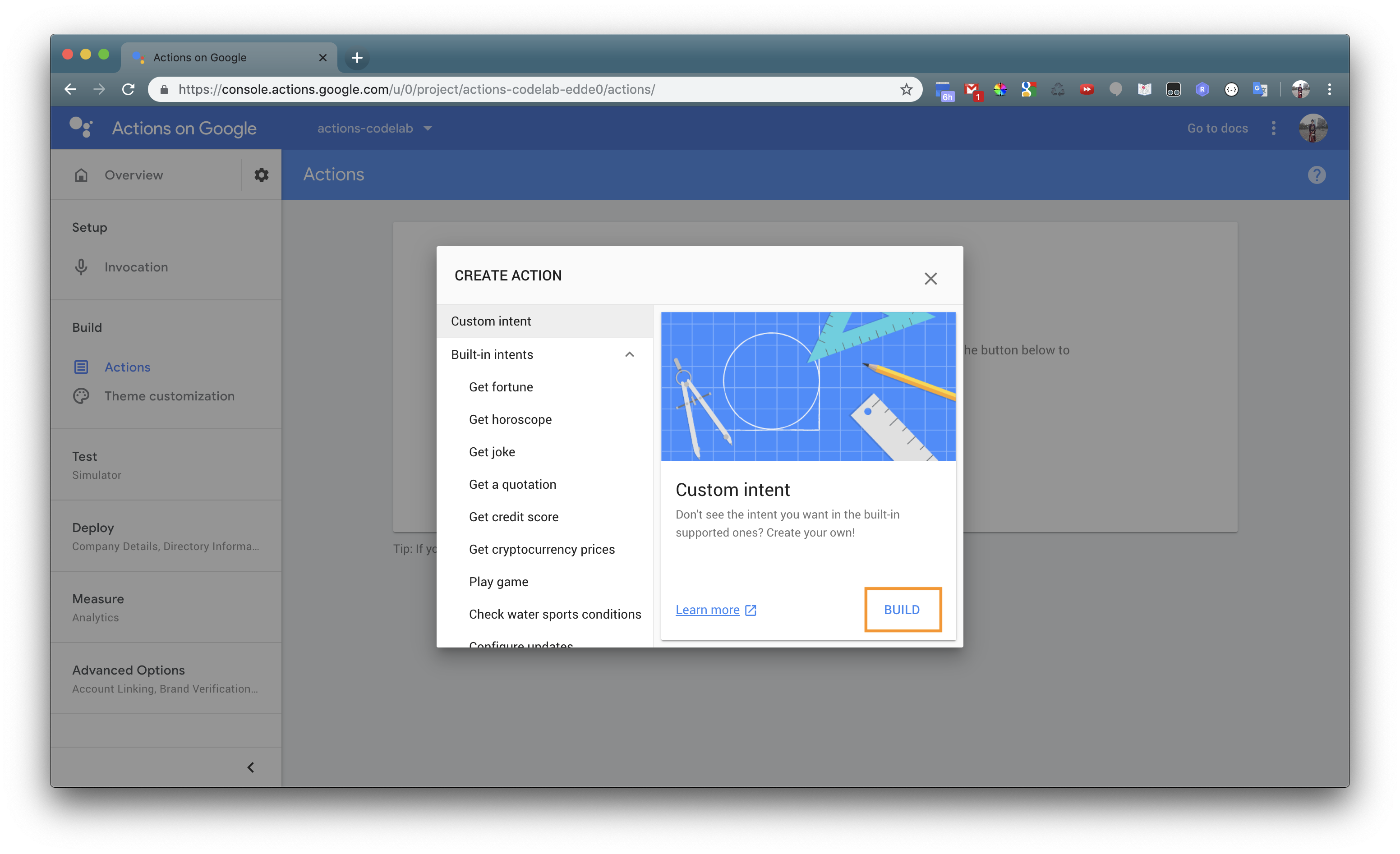Click the Go to docs link
The image size is (1400, 854).
tap(1217, 129)
